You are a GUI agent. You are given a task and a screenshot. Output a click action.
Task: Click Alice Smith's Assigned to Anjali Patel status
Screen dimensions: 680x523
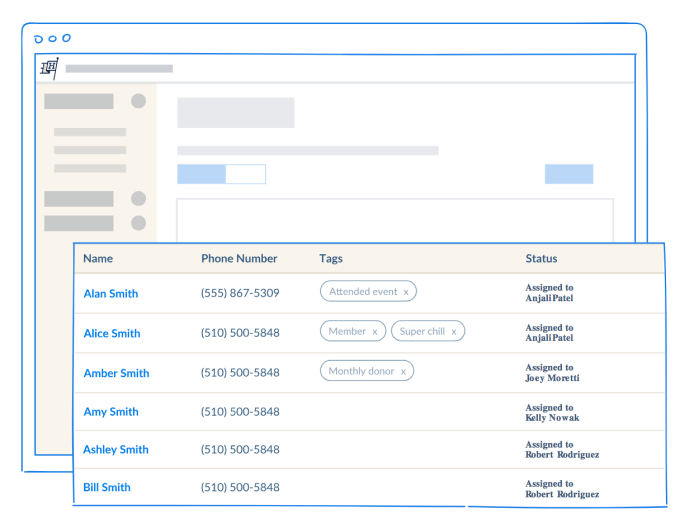[549, 333]
